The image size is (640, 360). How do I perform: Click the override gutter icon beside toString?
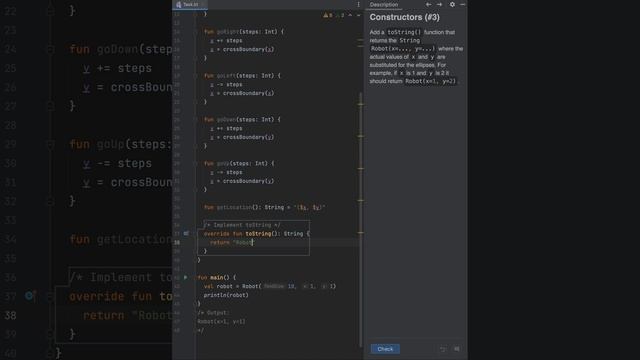[186, 233]
